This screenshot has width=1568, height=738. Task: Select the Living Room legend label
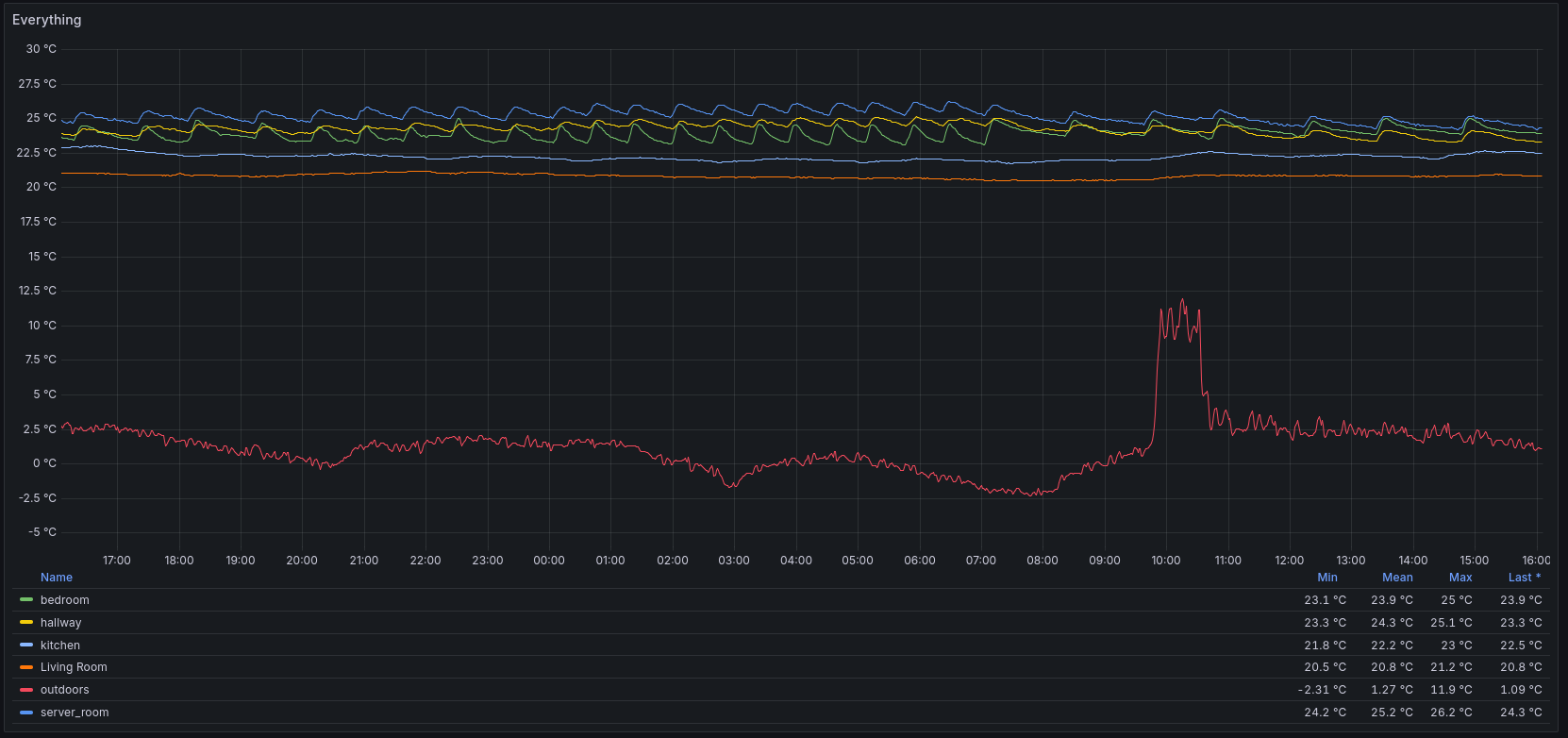click(x=74, y=667)
